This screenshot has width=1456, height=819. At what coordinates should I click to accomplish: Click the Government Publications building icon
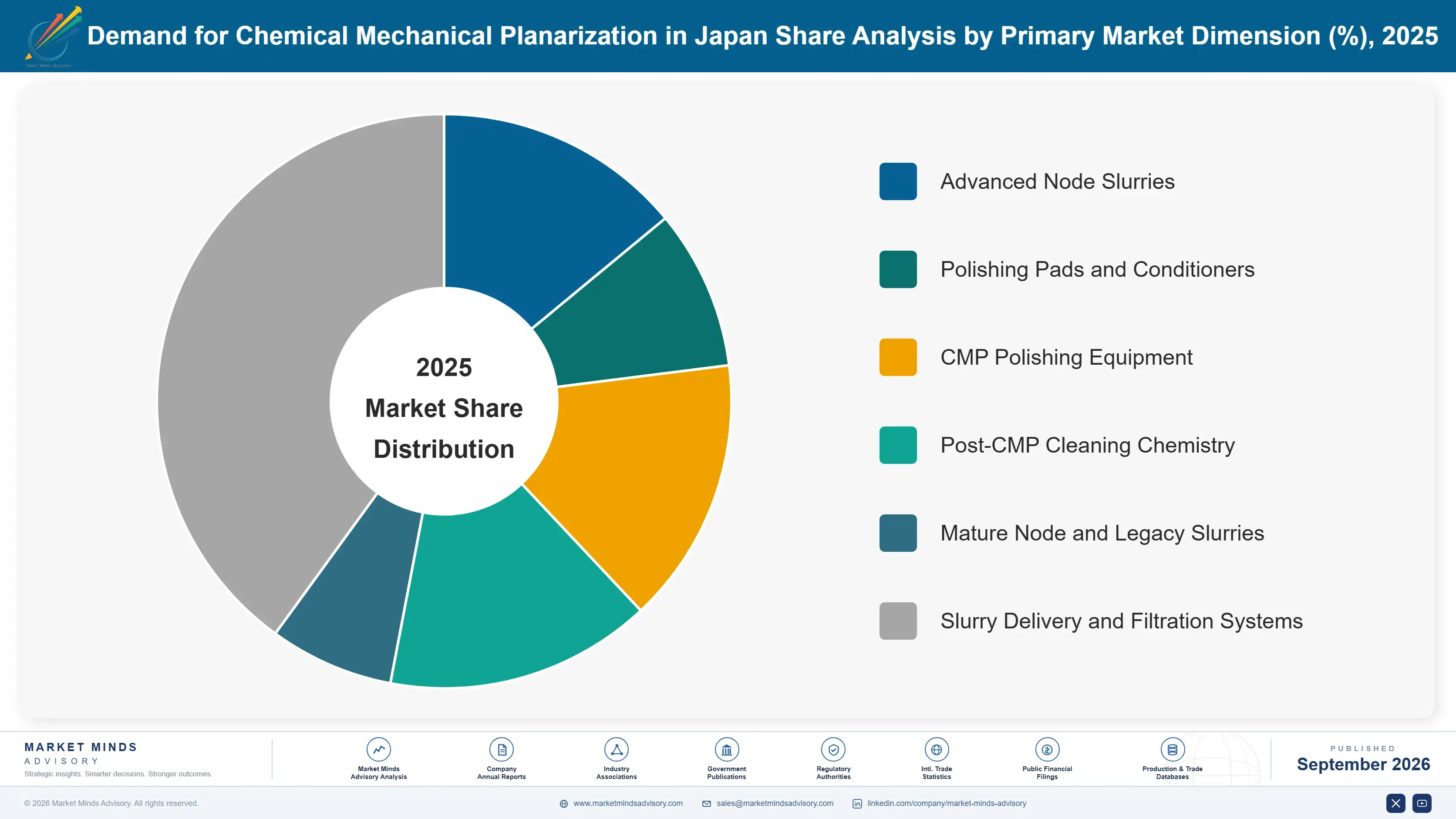(x=726, y=749)
